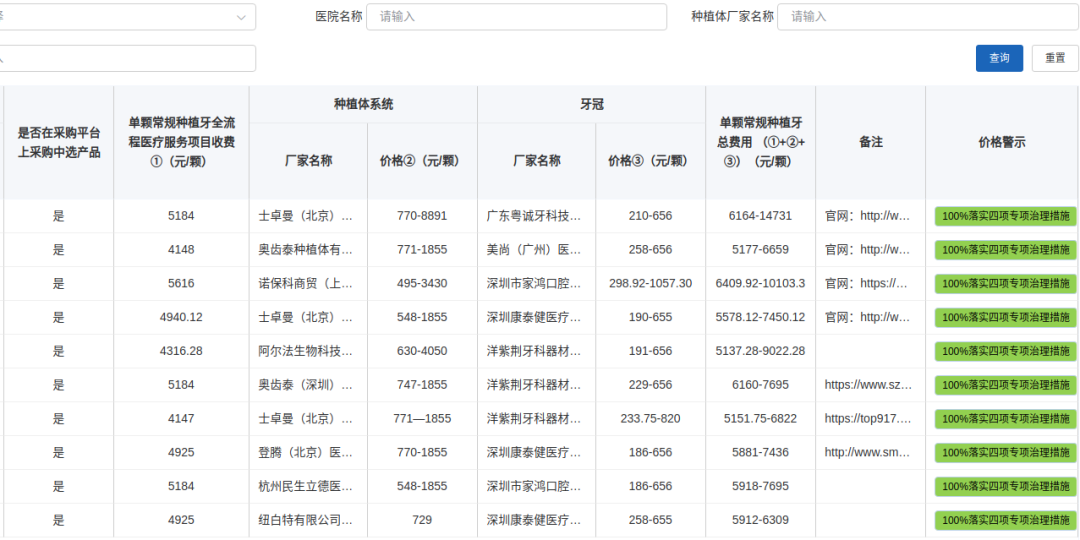Open the https://www.sz... link in 备注 column
This screenshot has height=540, width=1080.
tap(868, 385)
